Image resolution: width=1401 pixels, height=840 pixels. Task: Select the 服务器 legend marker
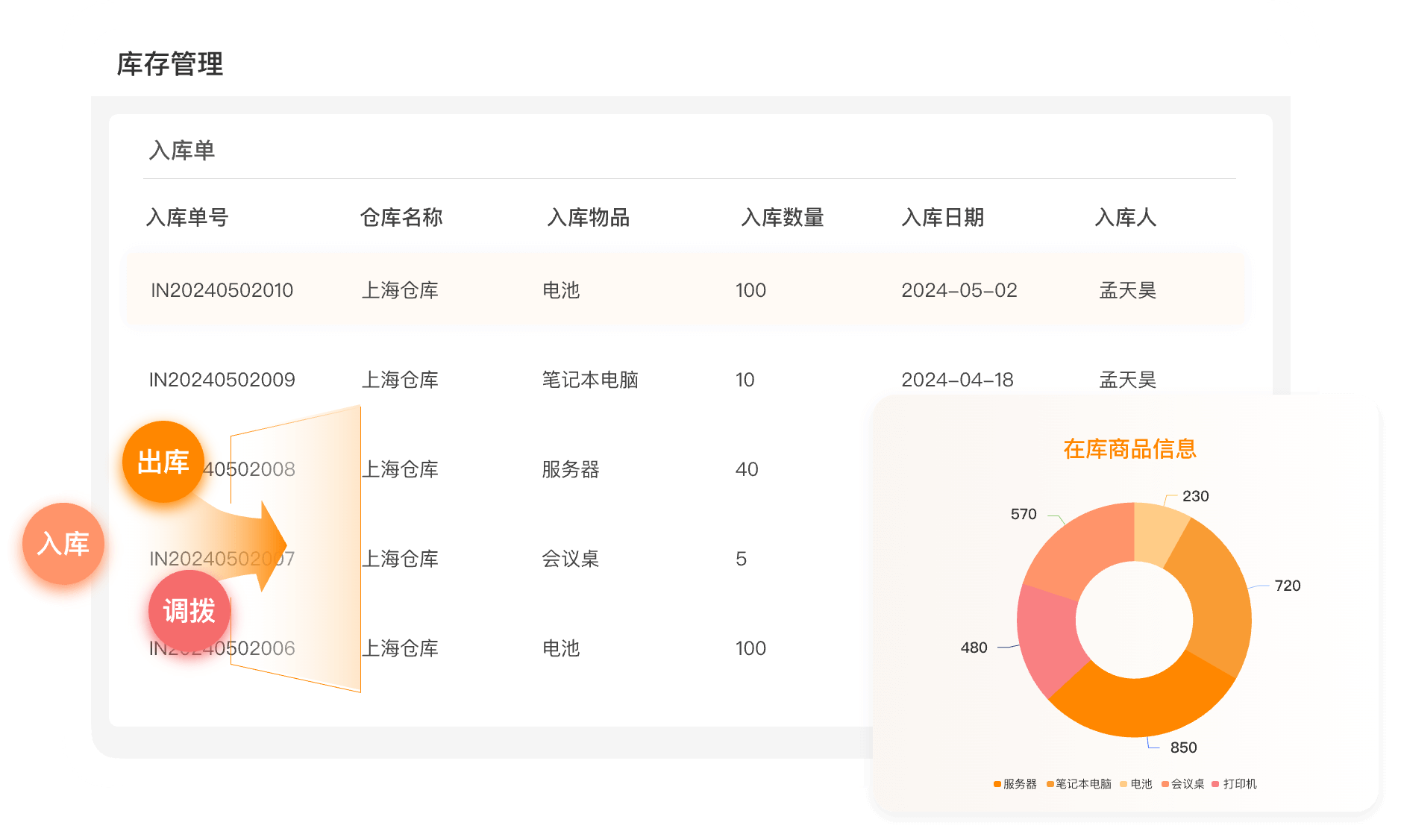point(997,784)
